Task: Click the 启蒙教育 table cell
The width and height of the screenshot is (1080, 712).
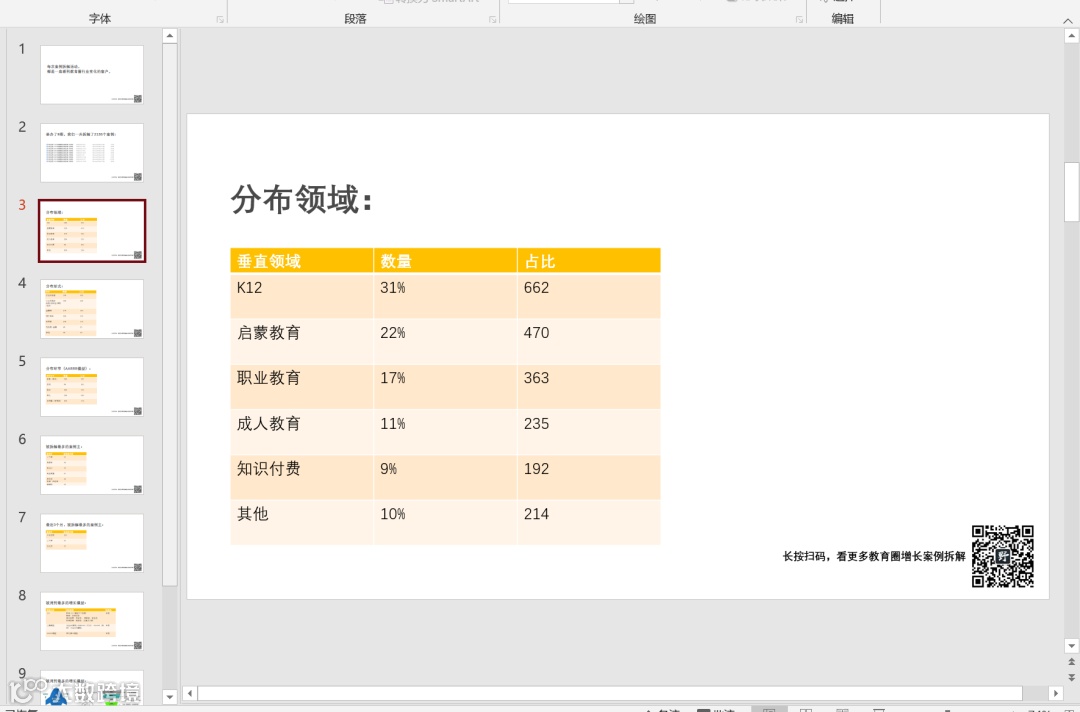Action: click(x=302, y=342)
